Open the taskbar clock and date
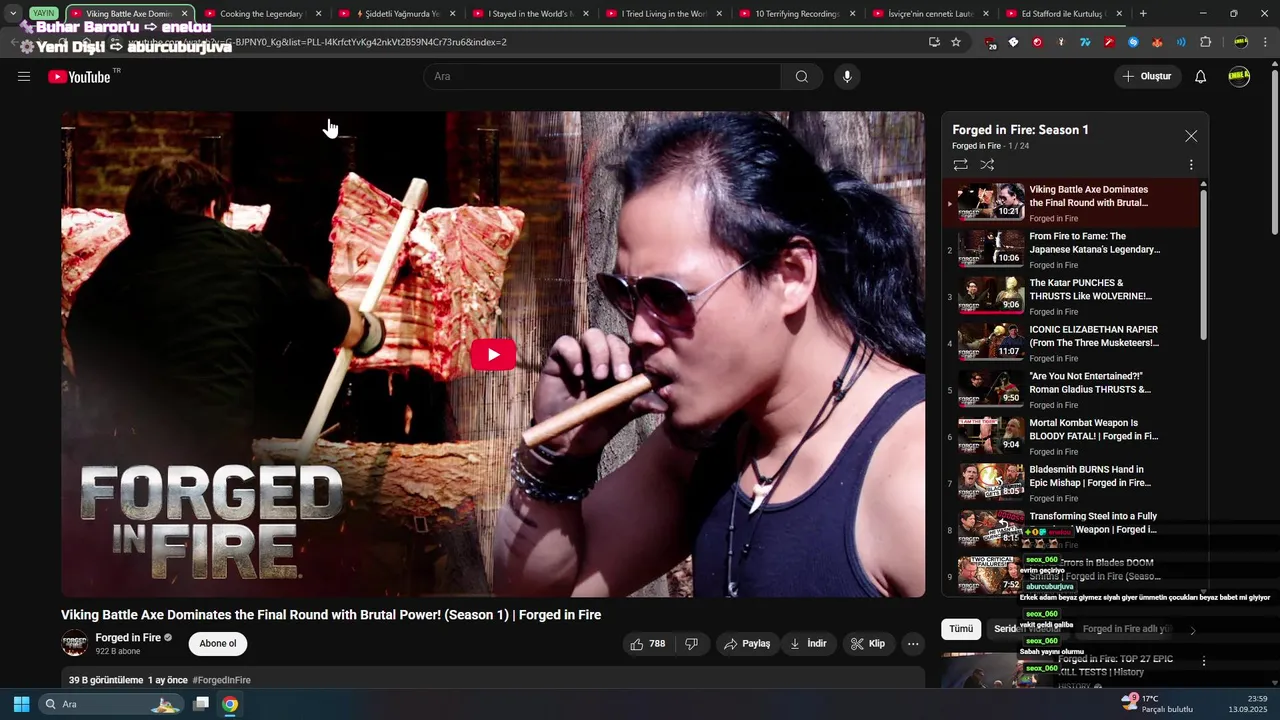The height and width of the screenshot is (720, 1280). click(x=1249, y=704)
